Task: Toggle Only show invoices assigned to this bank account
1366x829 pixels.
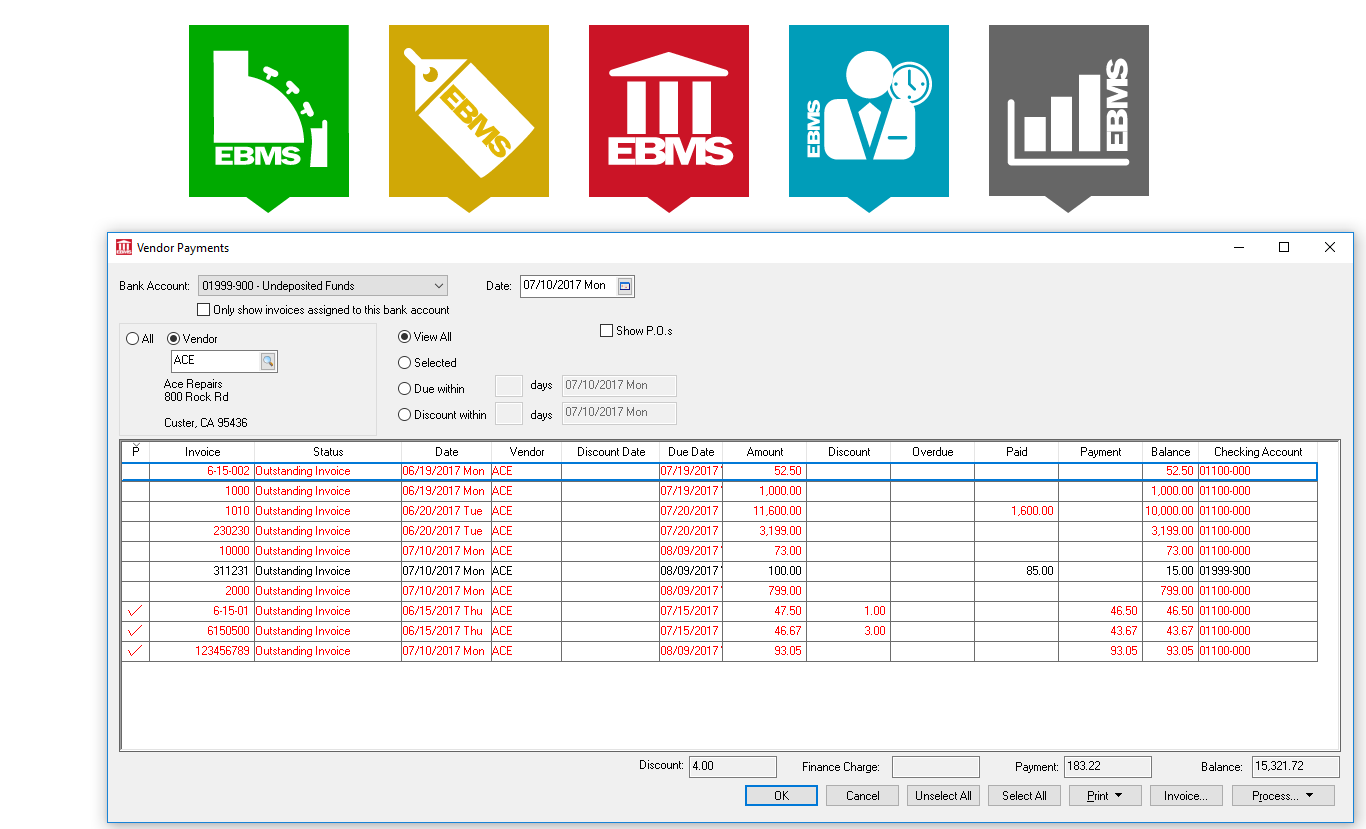Action: [204, 310]
